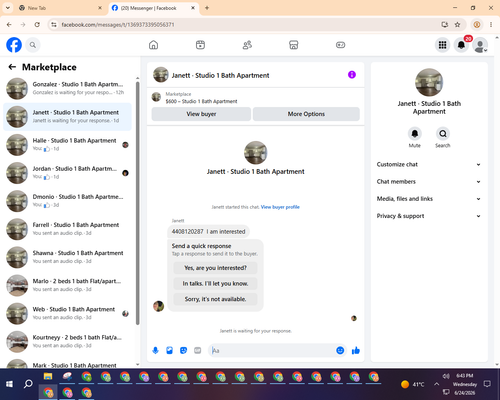Open the Windows Start menu
This screenshot has width=500, height=400.
[9, 384]
